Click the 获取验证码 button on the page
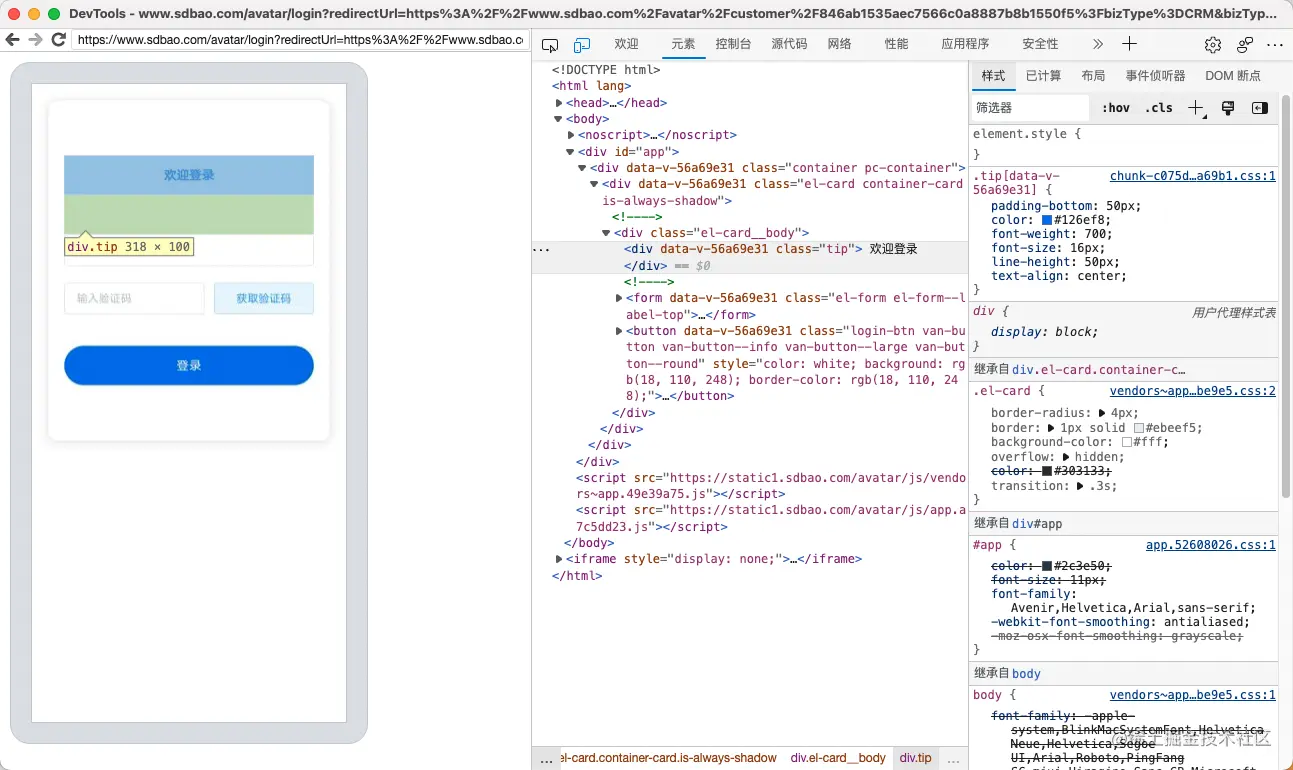The height and width of the screenshot is (770, 1293). click(264, 298)
